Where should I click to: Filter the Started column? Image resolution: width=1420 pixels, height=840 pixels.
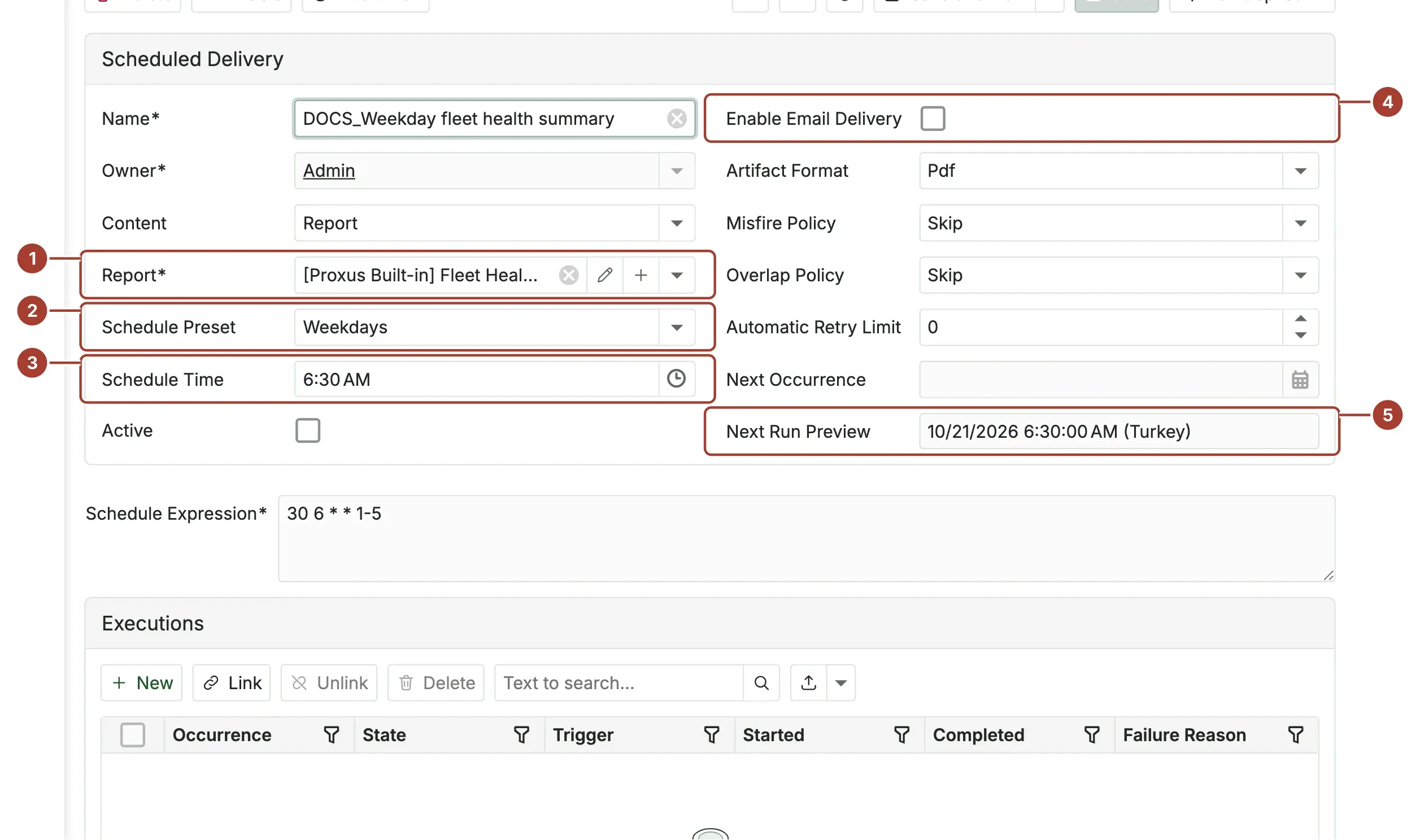click(902, 735)
